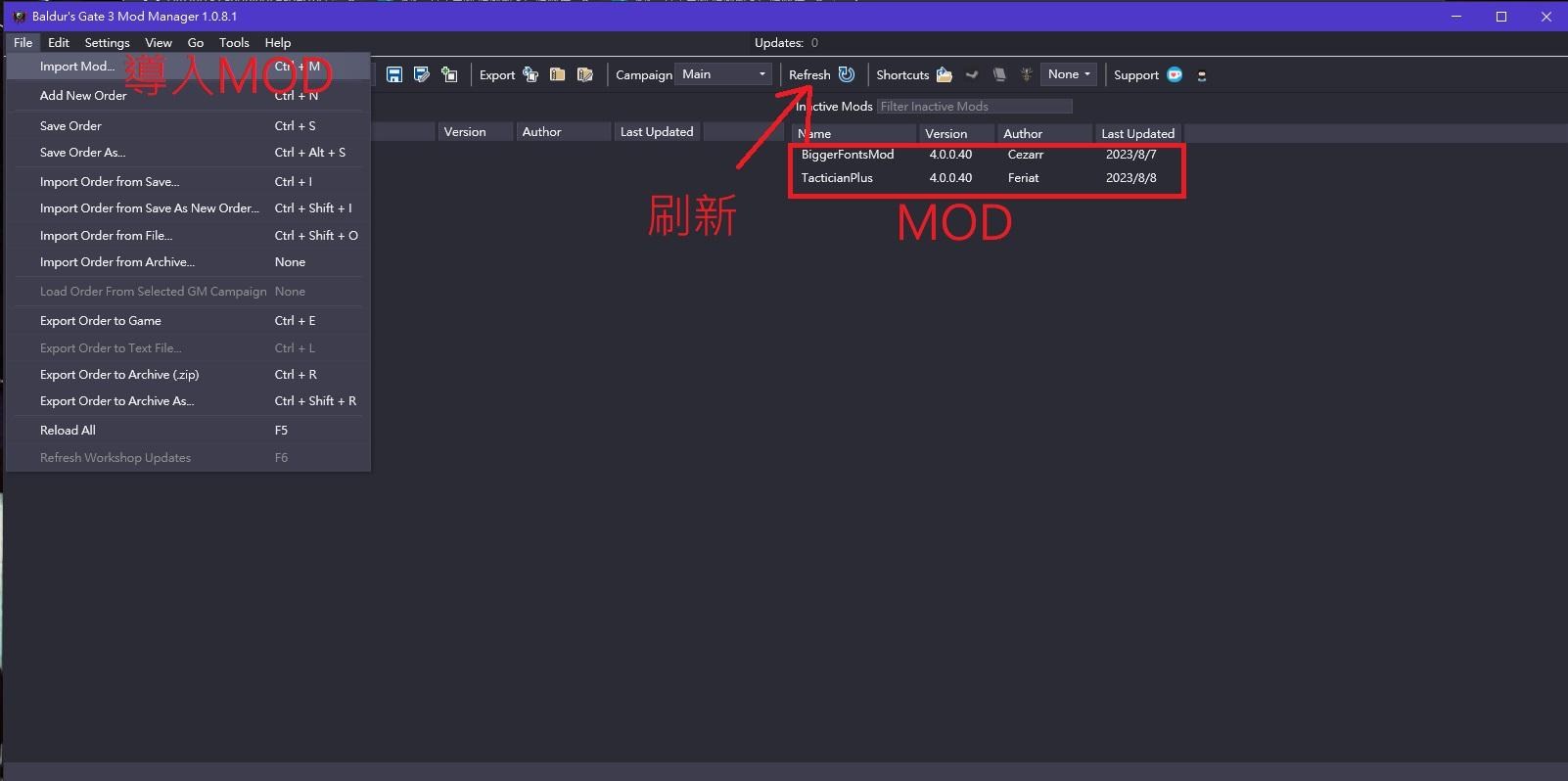Choose Import Order from Save...
The height and width of the screenshot is (781, 1568).
click(188, 182)
